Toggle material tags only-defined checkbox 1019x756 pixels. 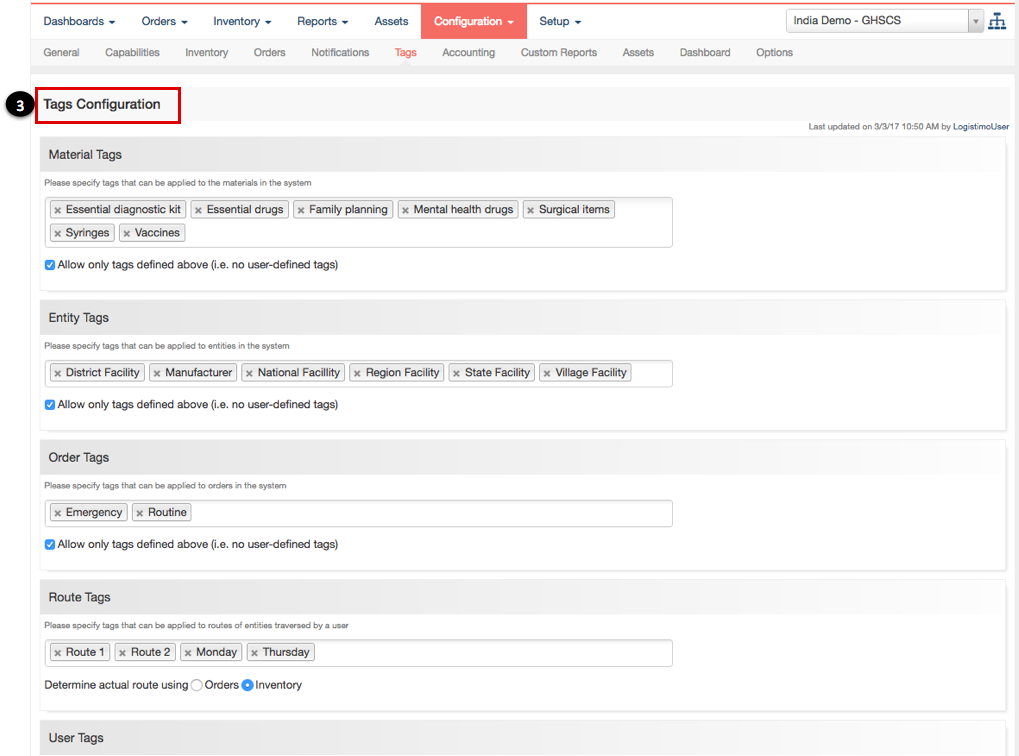[x=50, y=265]
